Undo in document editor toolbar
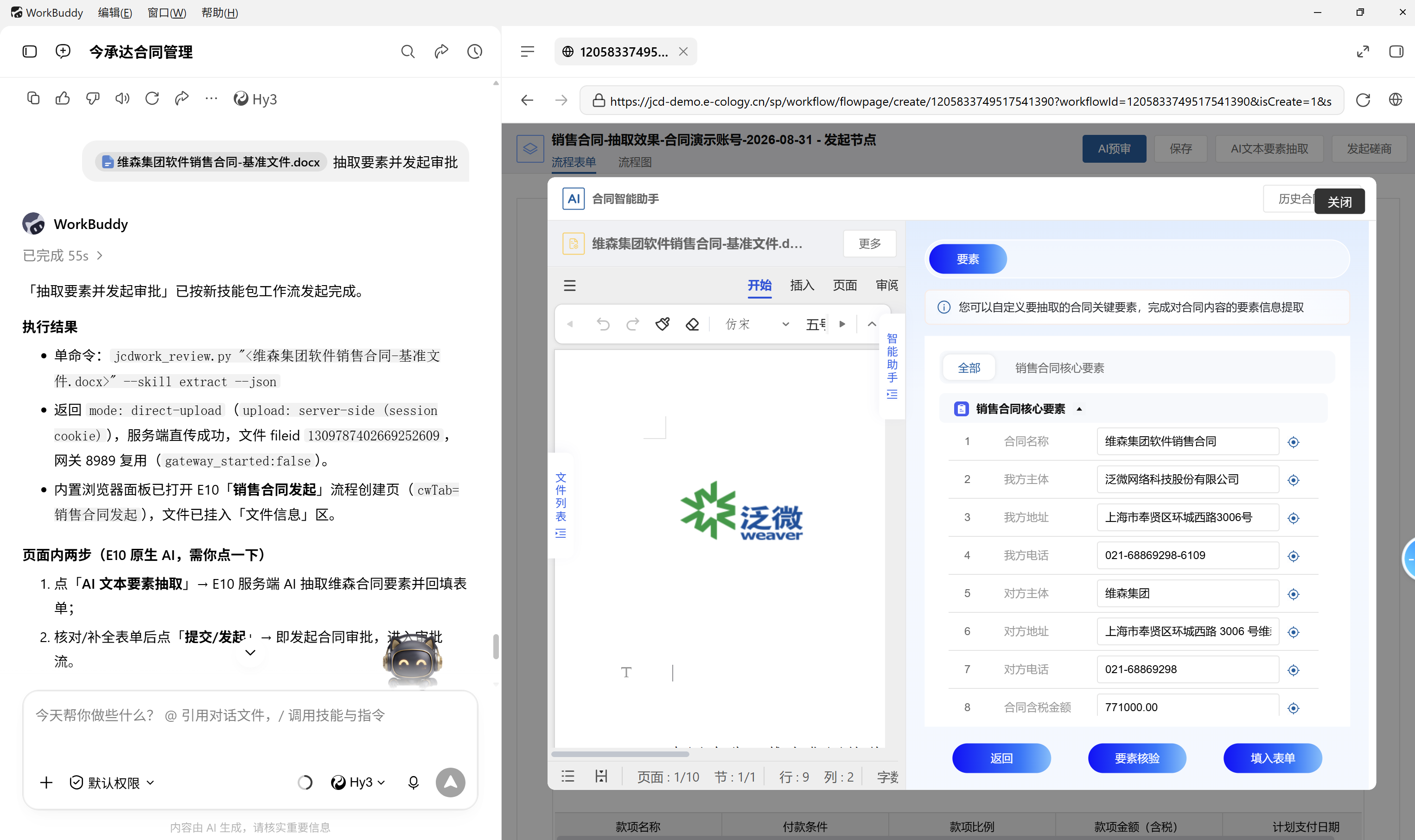The height and width of the screenshot is (840, 1415). coord(603,324)
